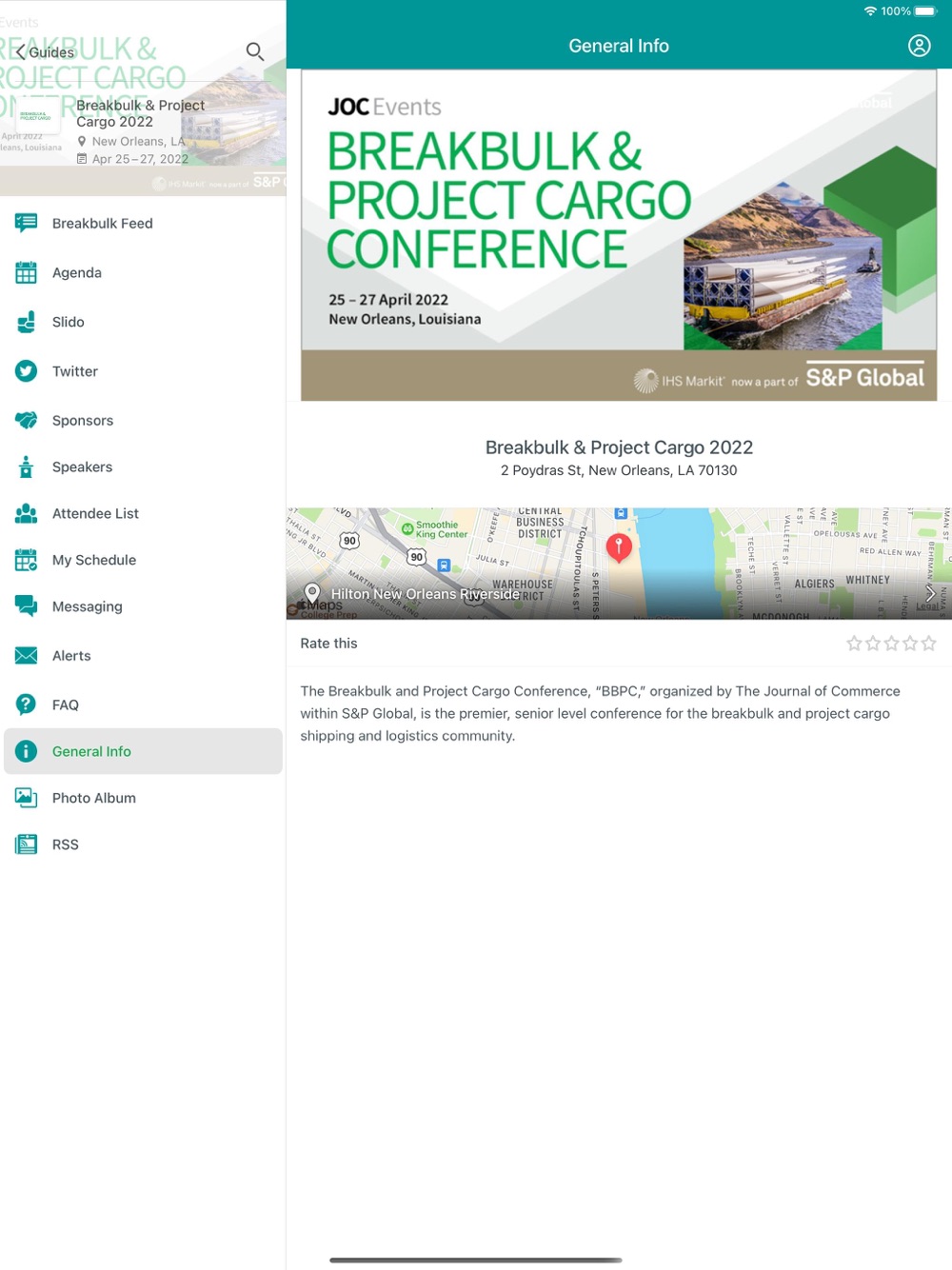Tap the address 2 Poydras St text
This screenshot has width=952, height=1270.
pyautogui.click(x=619, y=470)
